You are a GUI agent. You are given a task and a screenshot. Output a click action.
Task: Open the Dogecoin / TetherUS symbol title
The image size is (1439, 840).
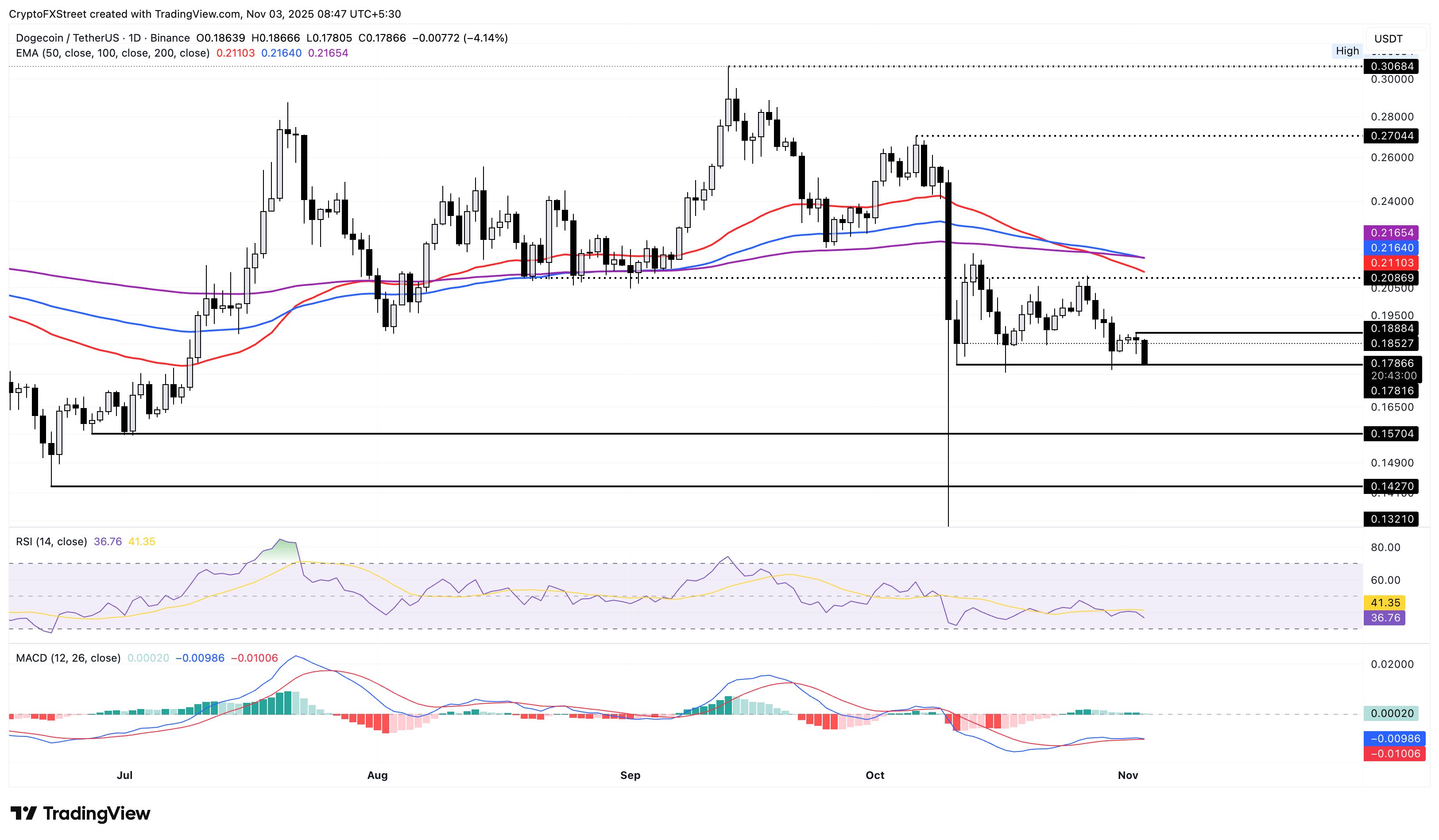coord(67,38)
